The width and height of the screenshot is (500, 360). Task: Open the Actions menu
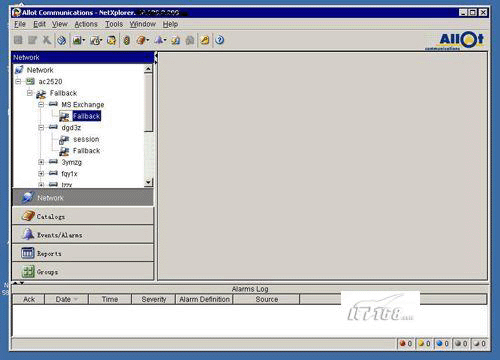pyautogui.click(x=86, y=24)
